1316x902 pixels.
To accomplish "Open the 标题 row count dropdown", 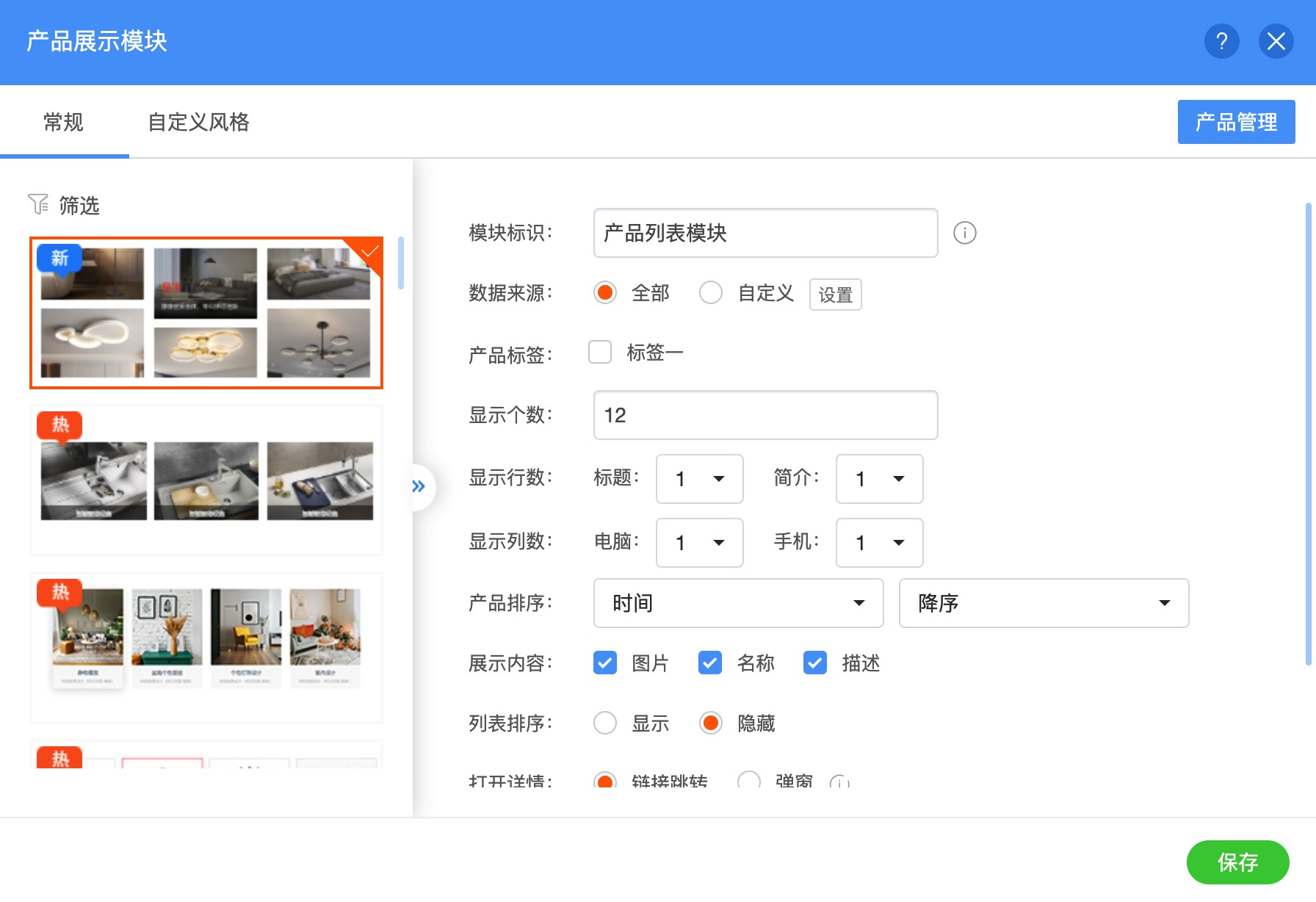I will coord(699,479).
